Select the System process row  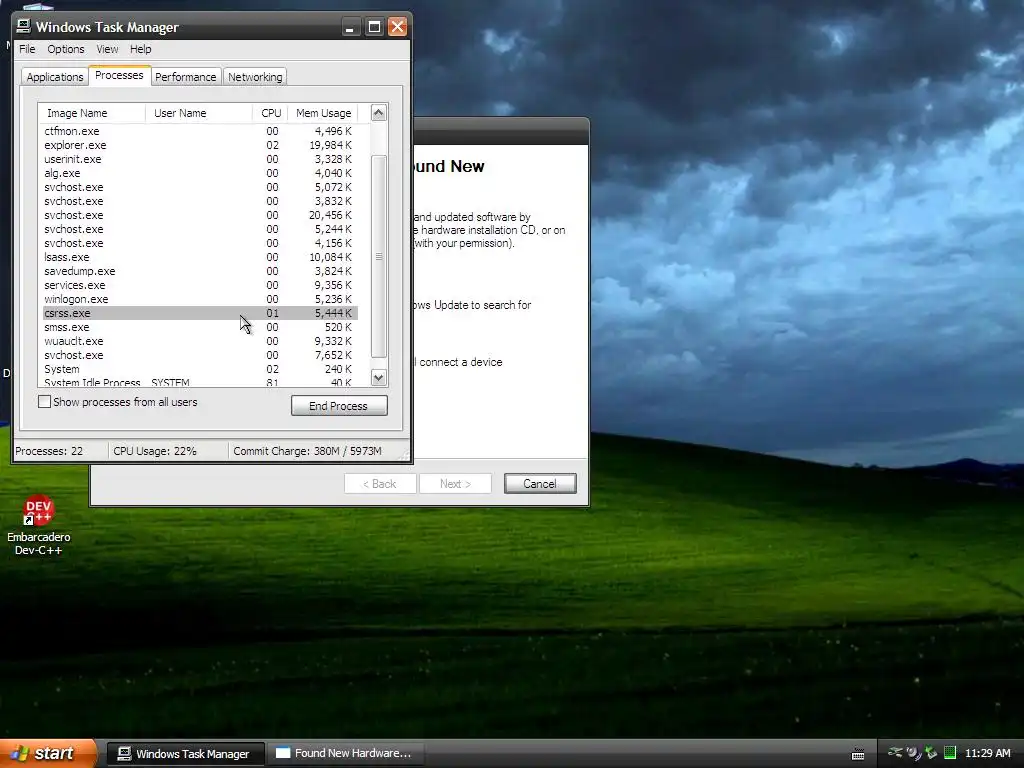[x=200, y=369]
